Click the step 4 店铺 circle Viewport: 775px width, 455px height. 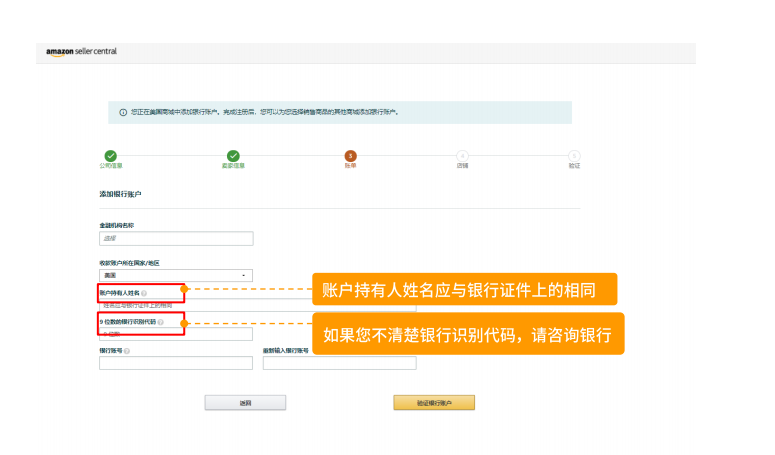pyautogui.click(x=462, y=156)
